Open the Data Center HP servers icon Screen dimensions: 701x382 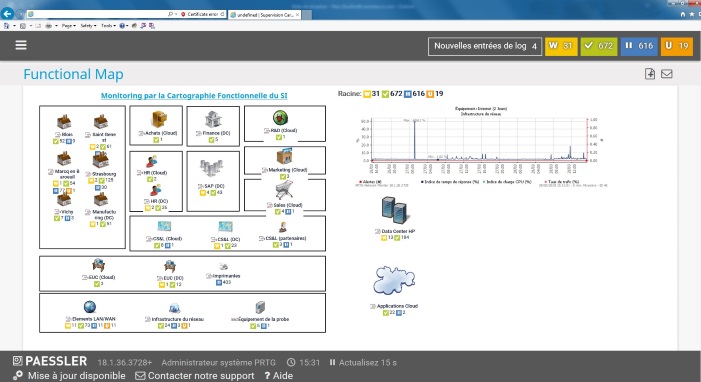[395, 210]
